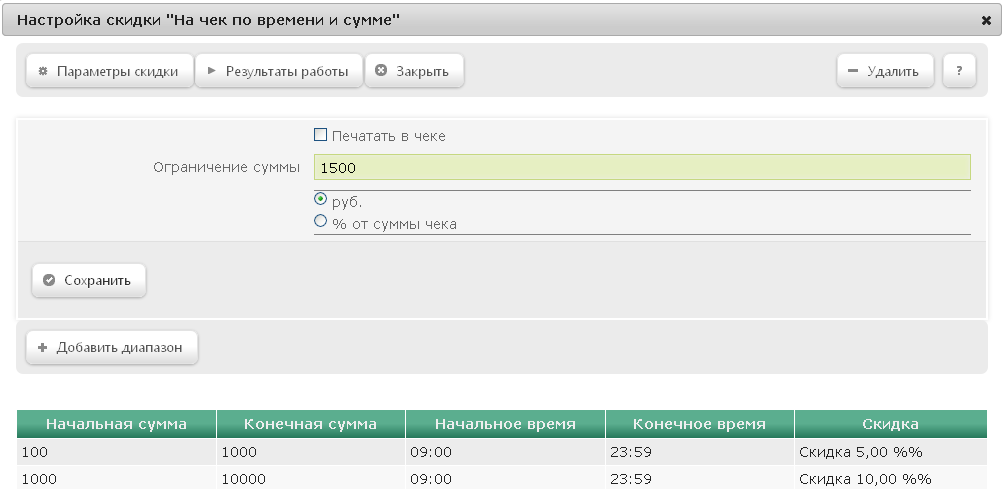This screenshot has width=1002, height=489.
Task: Click gear icon on Параметры скидки
Action: [43, 71]
